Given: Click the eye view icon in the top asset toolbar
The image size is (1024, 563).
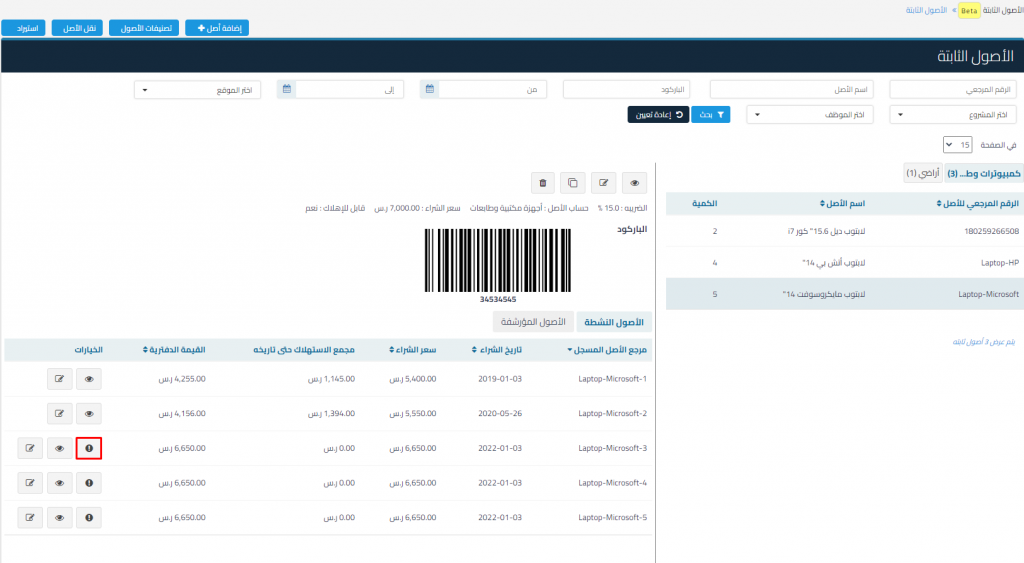Looking at the screenshot, I should click(x=634, y=182).
